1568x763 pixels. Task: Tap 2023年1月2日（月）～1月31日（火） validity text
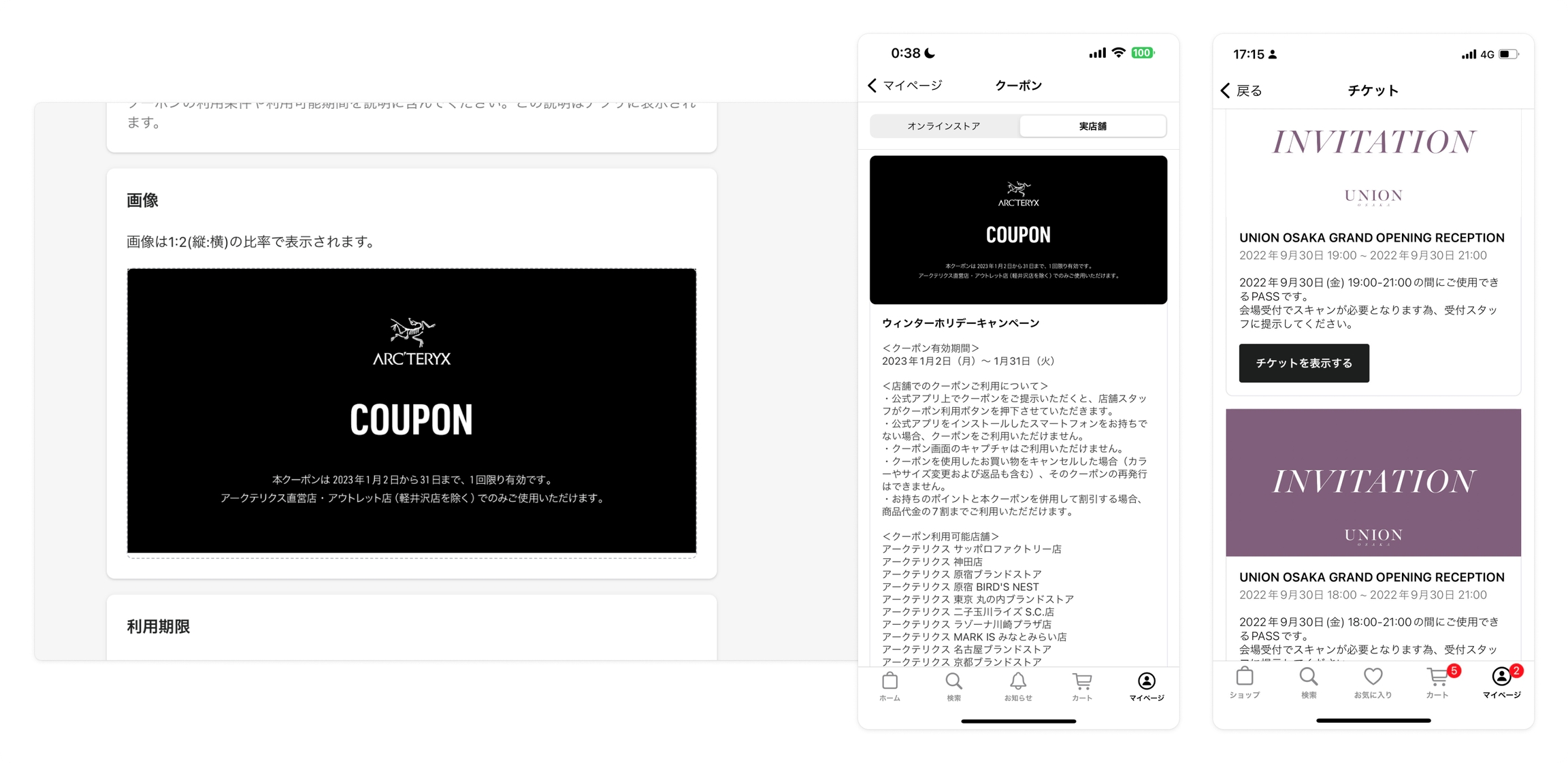(968, 361)
